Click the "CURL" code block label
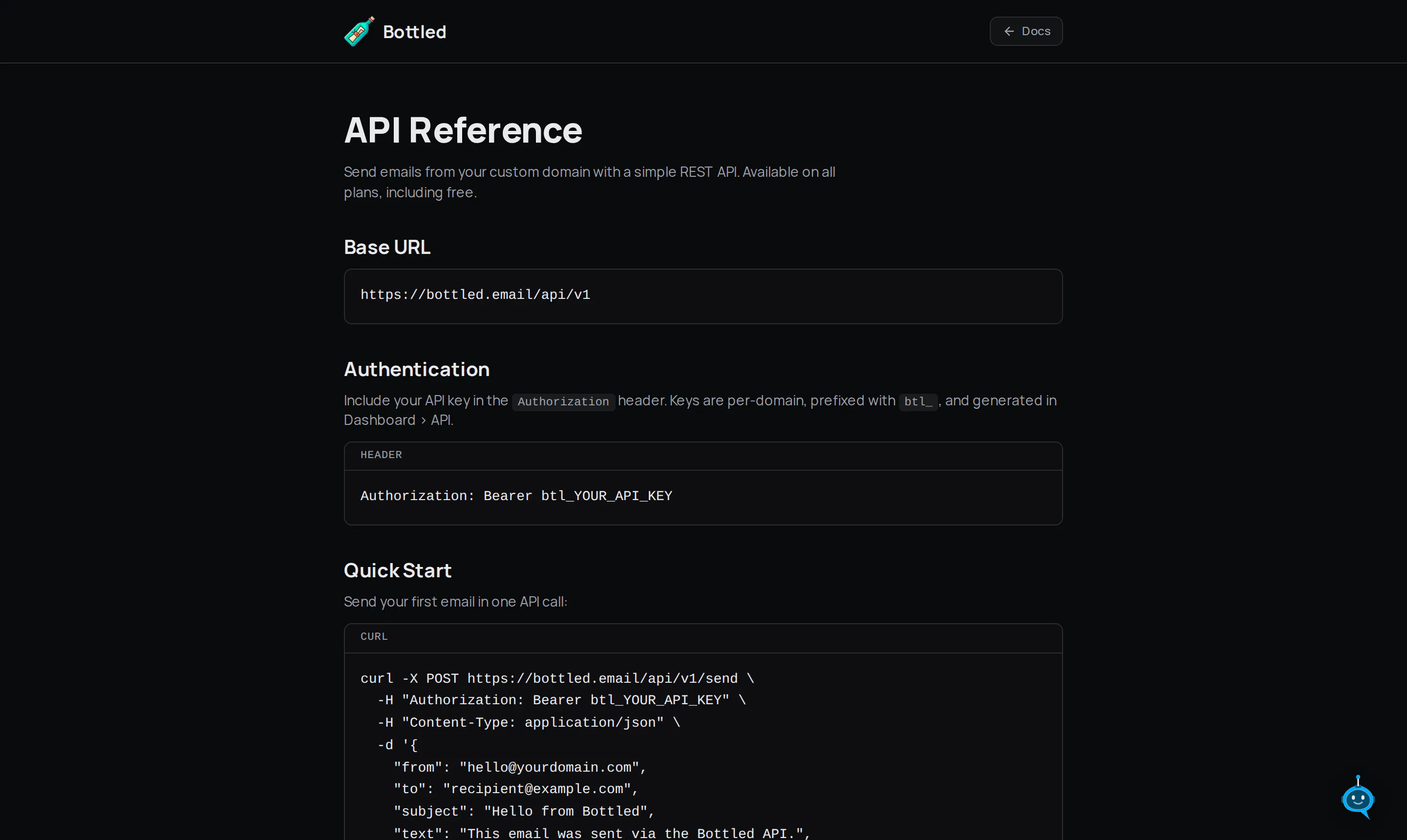1407x840 pixels. click(x=374, y=636)
